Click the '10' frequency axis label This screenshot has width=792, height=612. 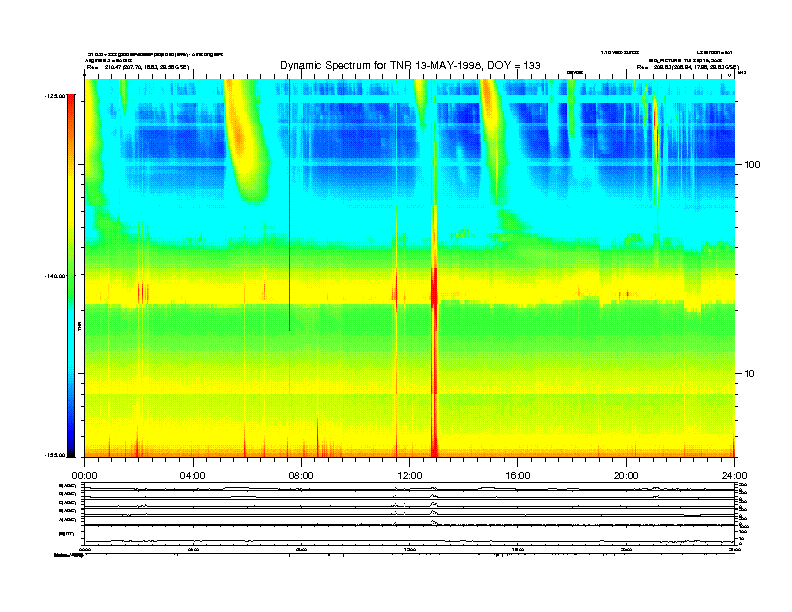(x=750, y=374)
